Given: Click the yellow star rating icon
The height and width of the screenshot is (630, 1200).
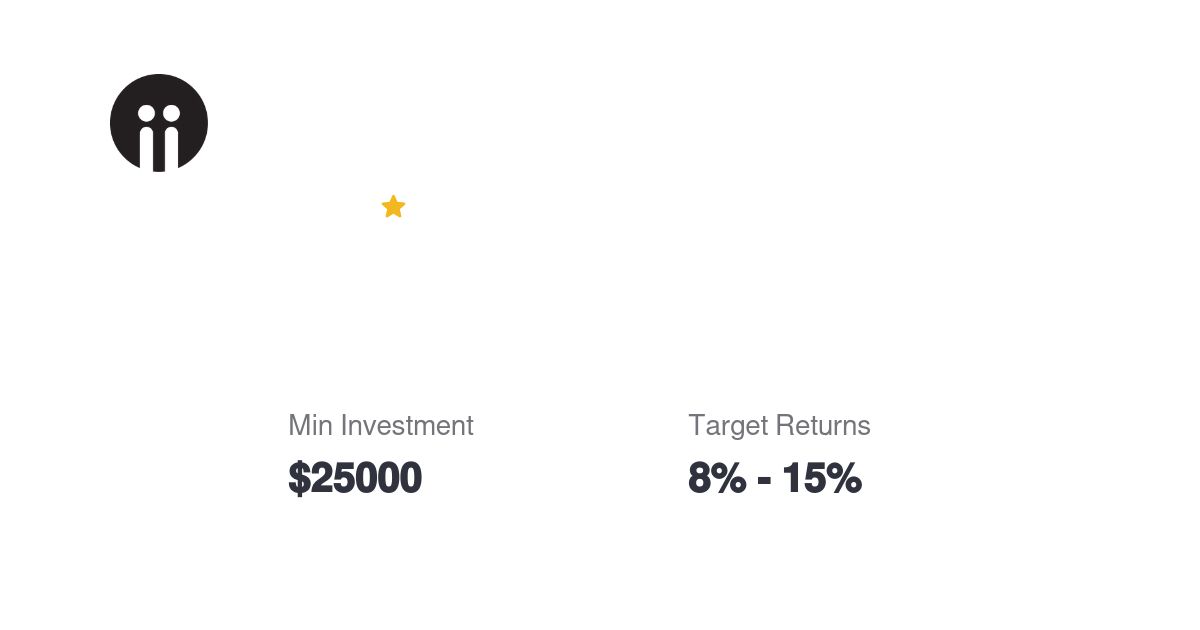Looking at the screenshot, I should click(x=393, y=207).
